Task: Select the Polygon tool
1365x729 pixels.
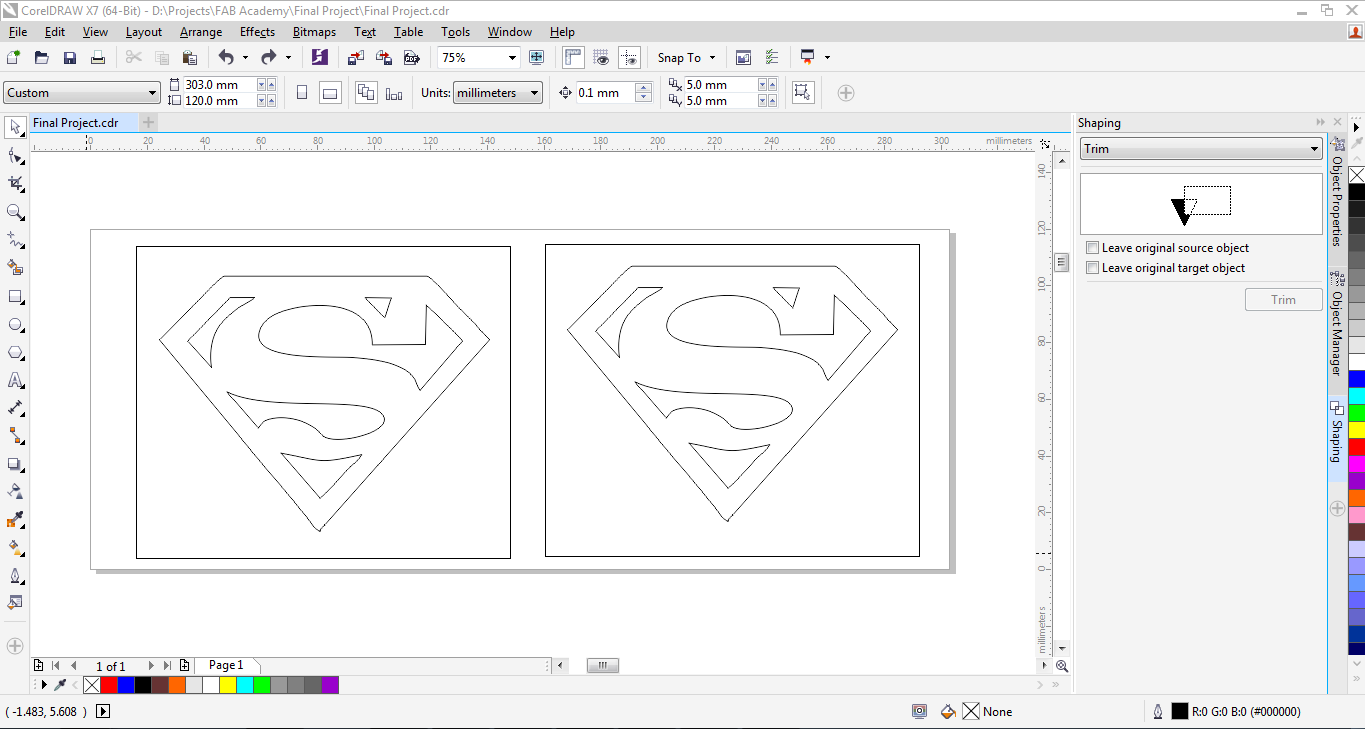Action: (x=15, y=353)
